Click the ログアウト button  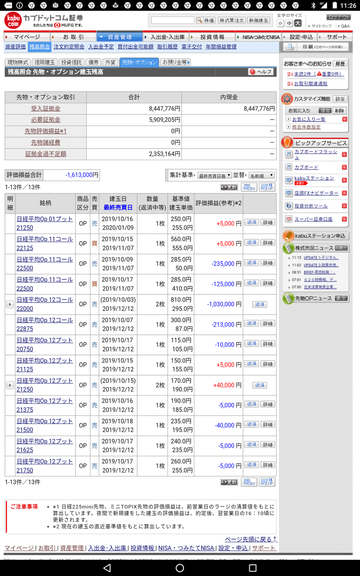tap(338, 17)
